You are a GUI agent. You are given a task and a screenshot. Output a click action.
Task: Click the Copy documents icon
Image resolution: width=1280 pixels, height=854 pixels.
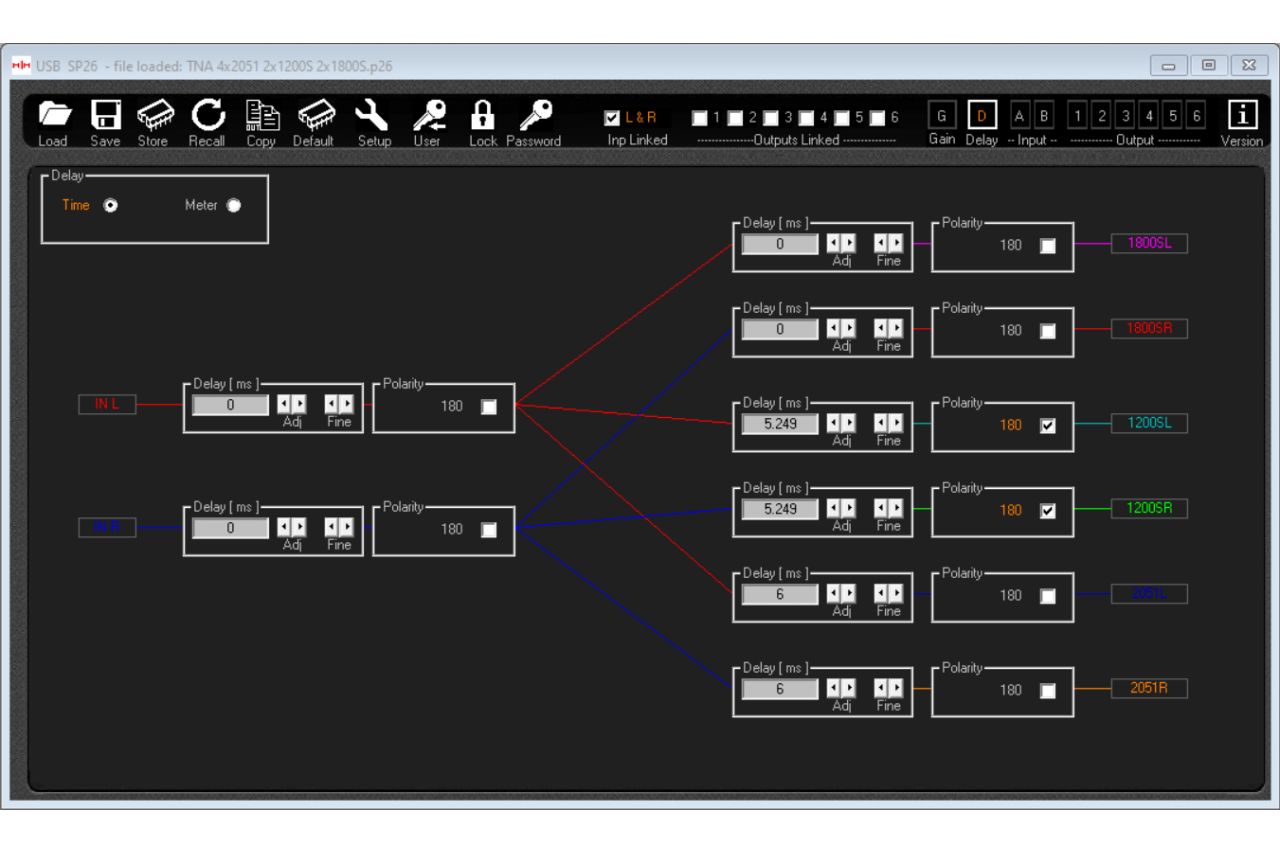(x=262, y=116)
